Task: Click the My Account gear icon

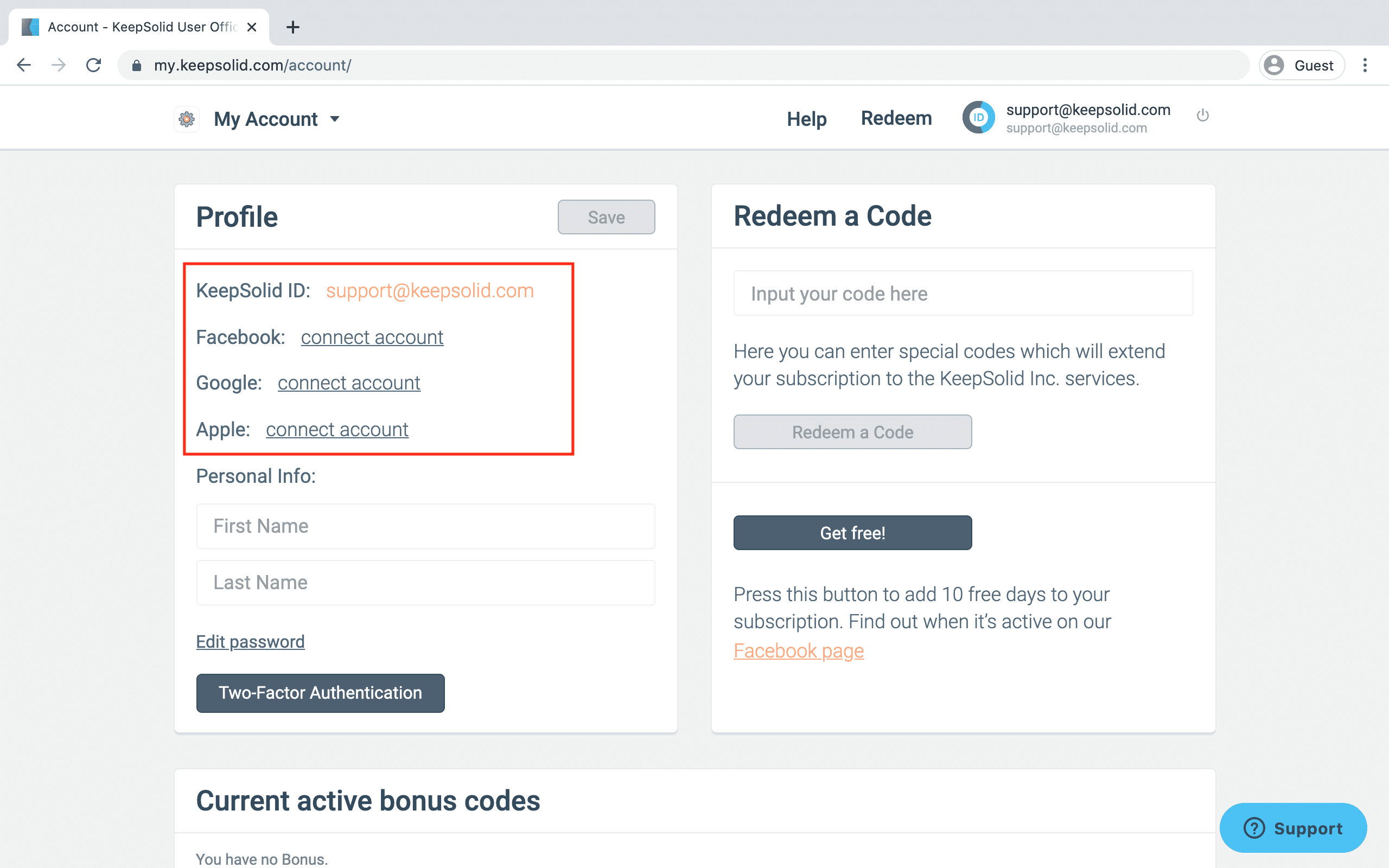Action: click(187, 119)
